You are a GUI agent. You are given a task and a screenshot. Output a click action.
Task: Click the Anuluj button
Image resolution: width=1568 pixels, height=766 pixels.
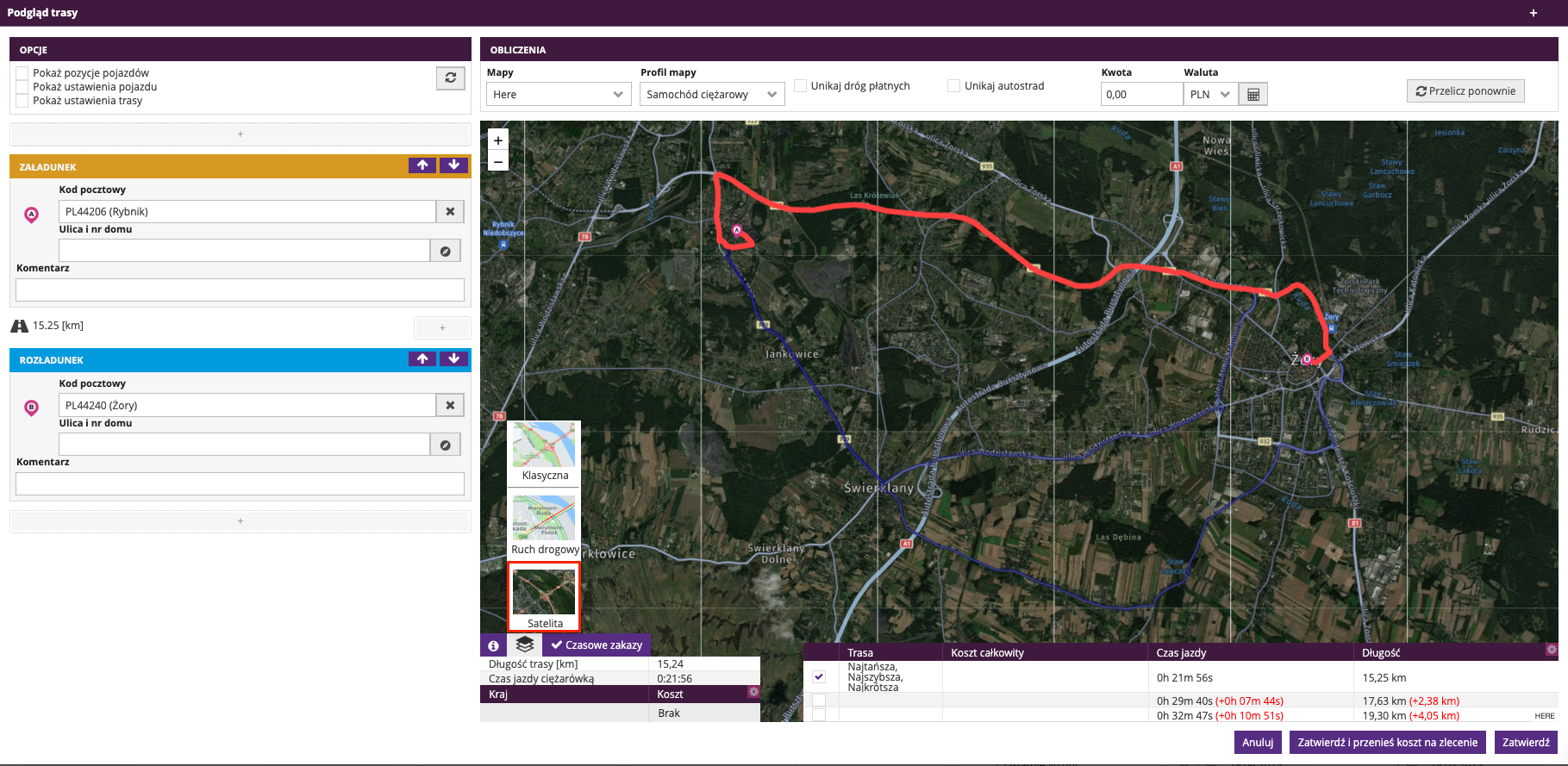[1258, 743]
